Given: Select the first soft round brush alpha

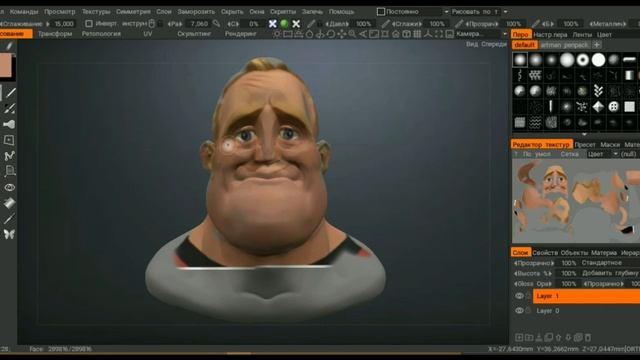Looking at the screenshot, I should [520, 60].
